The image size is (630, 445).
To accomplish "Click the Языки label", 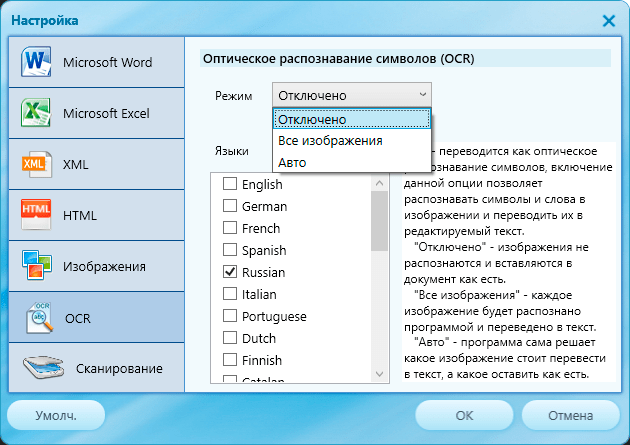I will click(x=231, y=151).
